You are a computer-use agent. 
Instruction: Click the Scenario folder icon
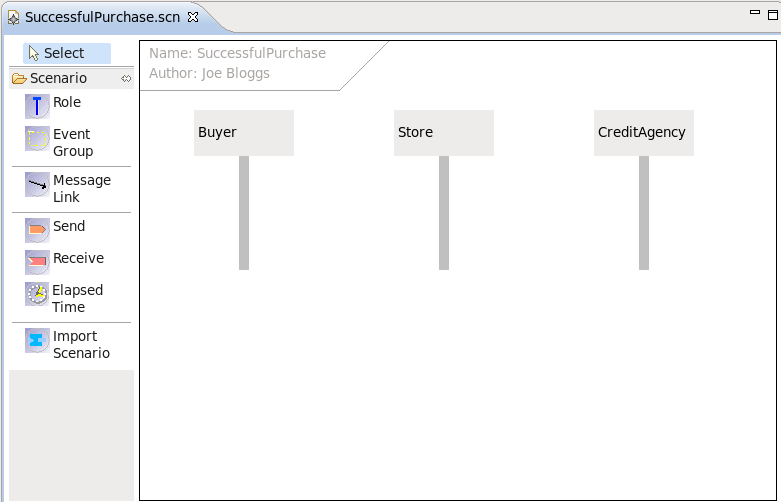pos(19,79)
